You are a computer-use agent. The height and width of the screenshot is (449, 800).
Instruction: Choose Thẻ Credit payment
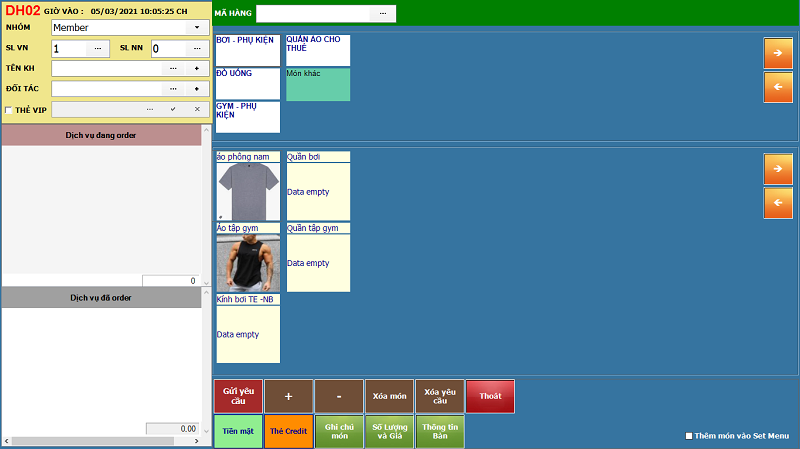coord(288,432)
